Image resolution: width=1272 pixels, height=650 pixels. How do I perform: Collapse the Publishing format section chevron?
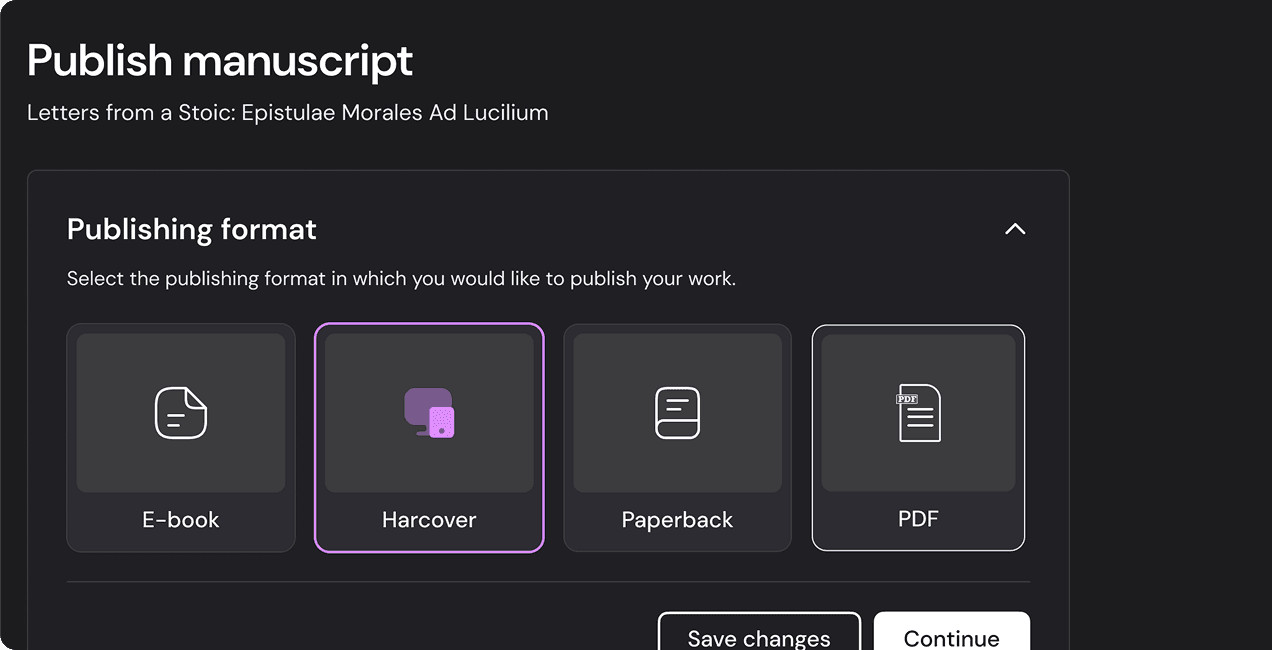point(1015,229)
